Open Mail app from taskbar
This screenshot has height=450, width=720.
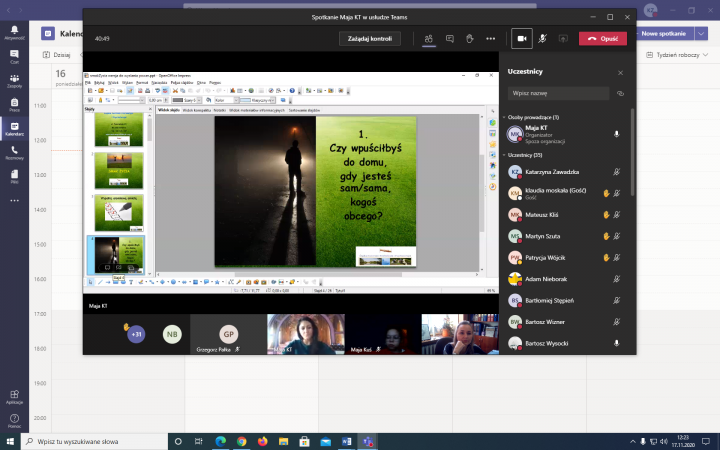(326, 441)
